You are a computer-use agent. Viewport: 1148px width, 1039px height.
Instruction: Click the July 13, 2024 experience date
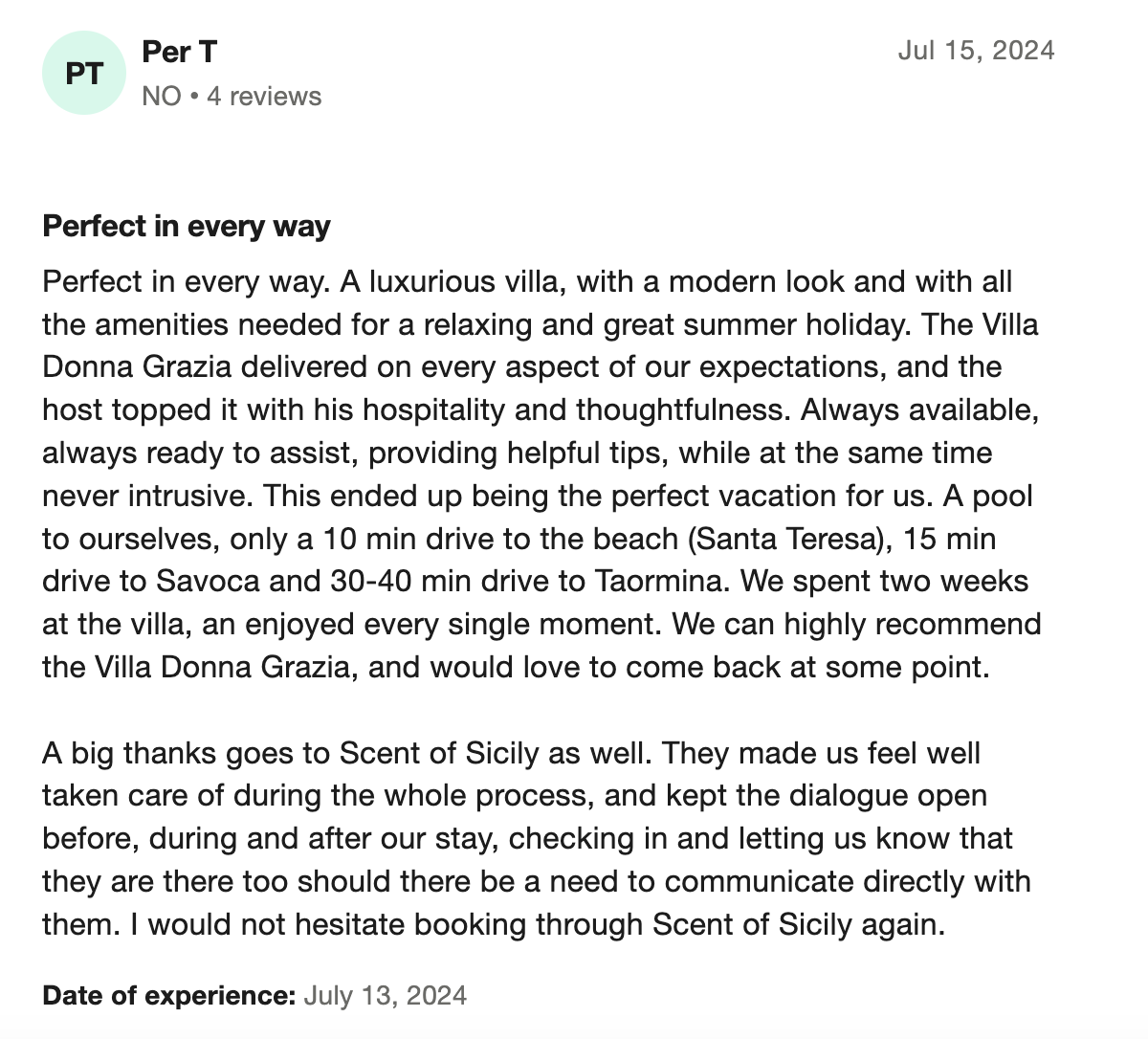point(386,995)
